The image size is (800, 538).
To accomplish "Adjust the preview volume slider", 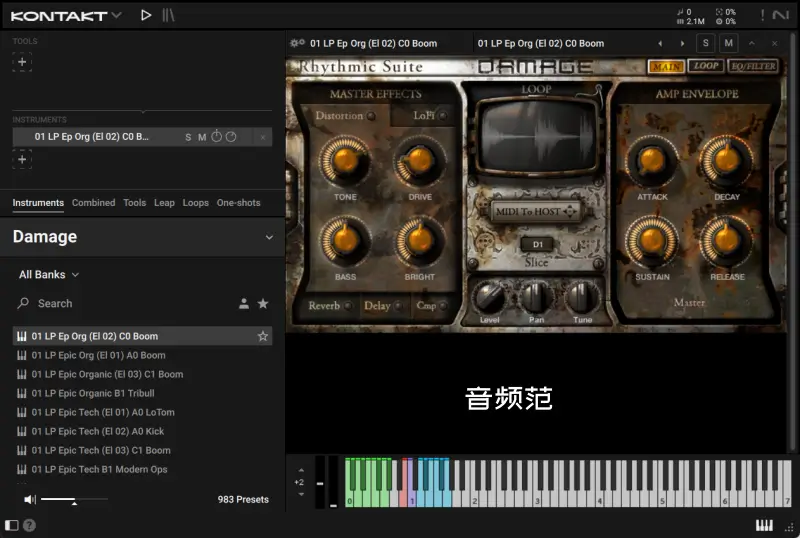I will (x=74, y=499).
